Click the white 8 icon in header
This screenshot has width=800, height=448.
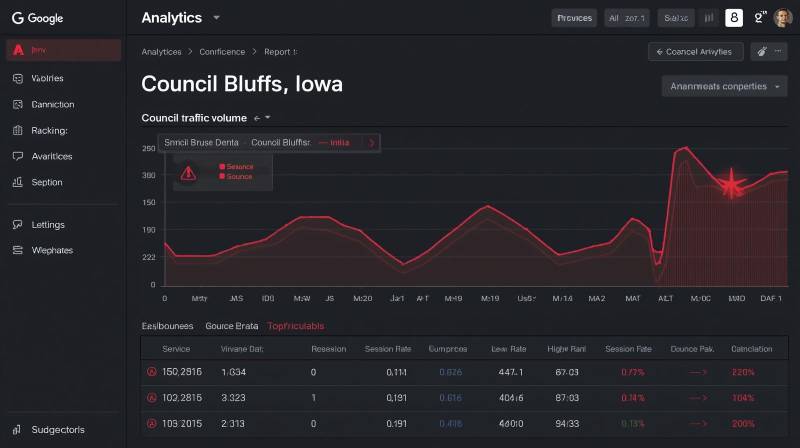pyautogui.click(x=734, y=17)
